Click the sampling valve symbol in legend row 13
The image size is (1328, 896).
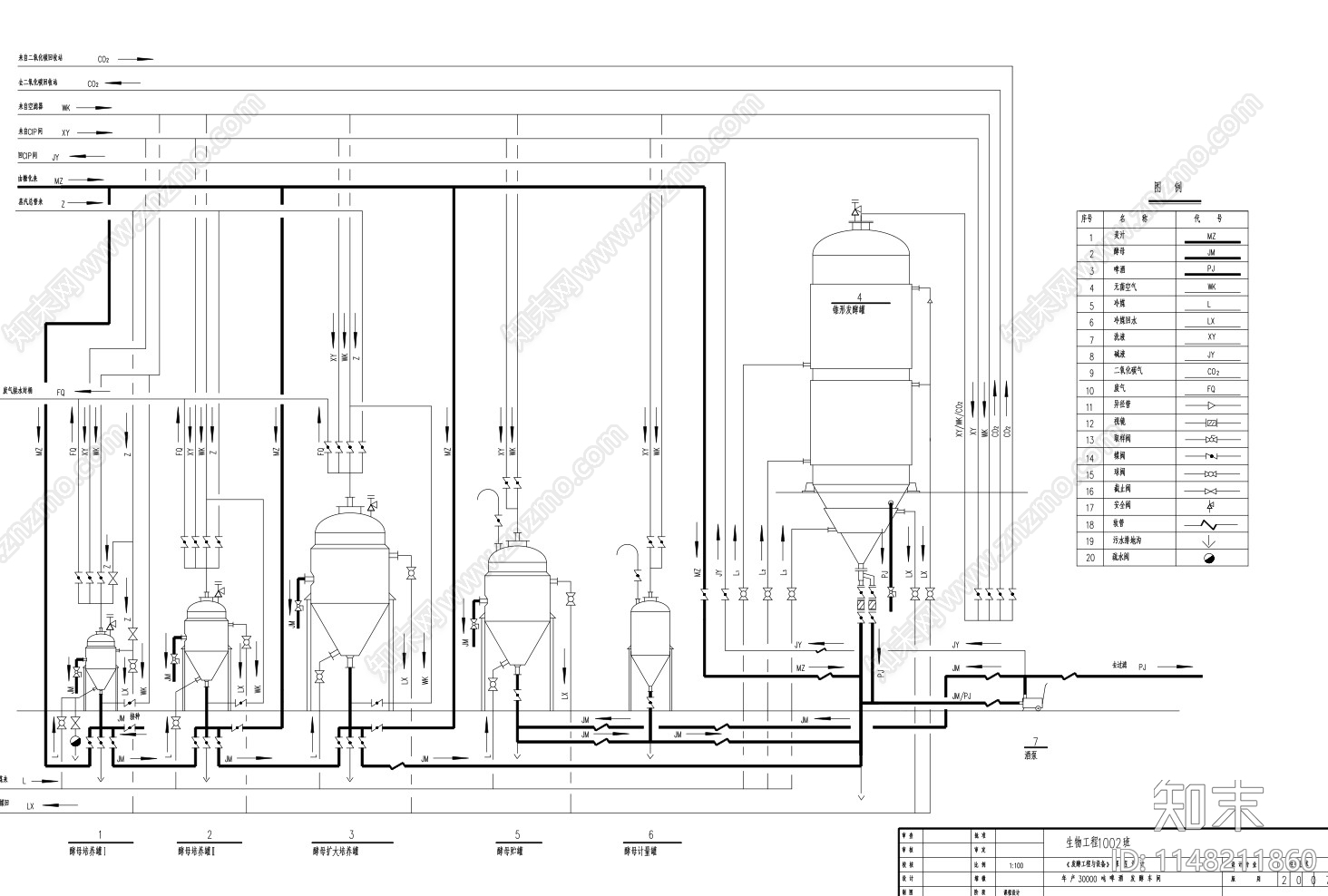pyautogui.click(x=1211, y=439)
